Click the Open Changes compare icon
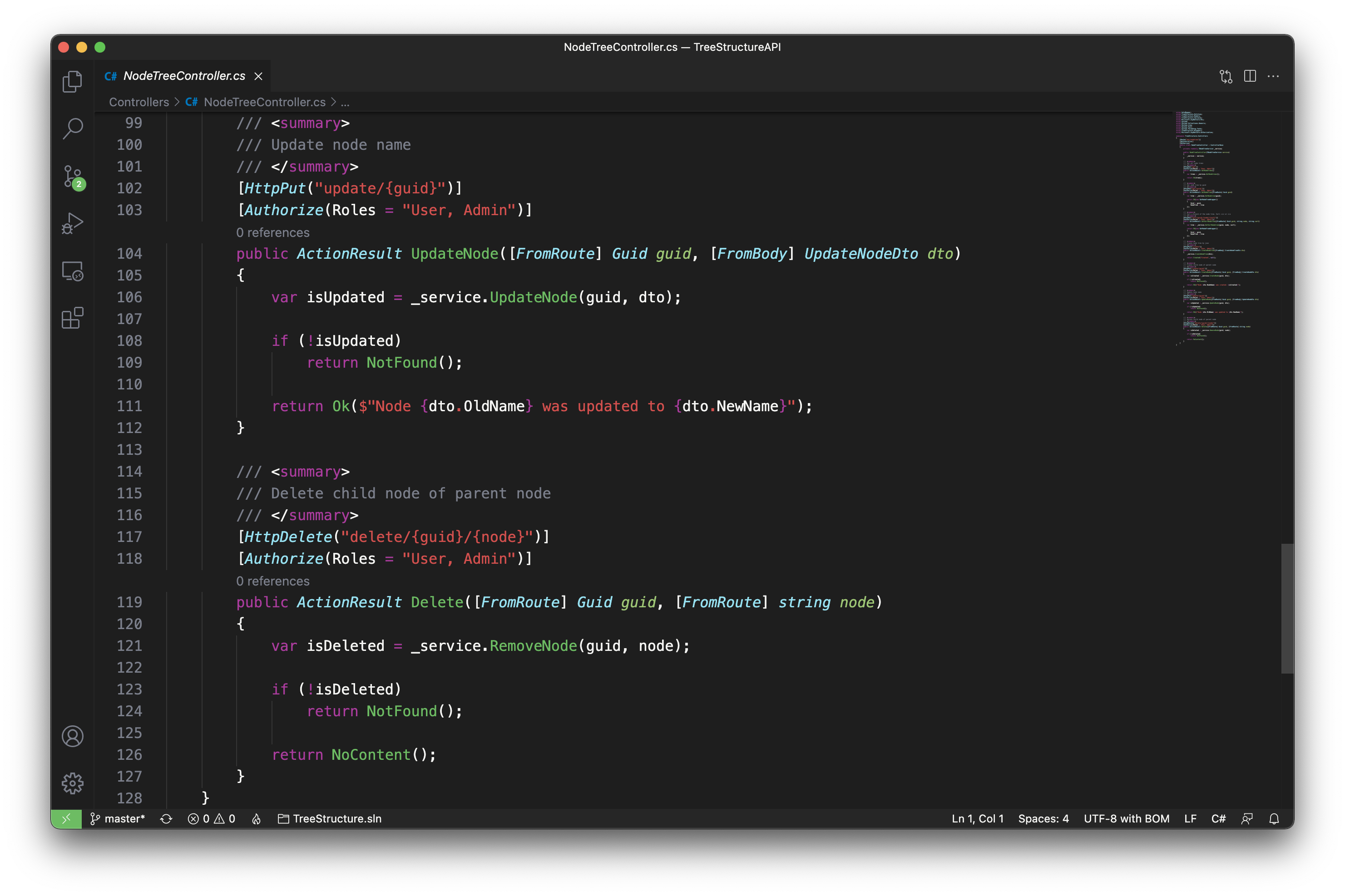Image resolution: width=1345 pixels, height=896 pixels. [x=1226, y=76]
